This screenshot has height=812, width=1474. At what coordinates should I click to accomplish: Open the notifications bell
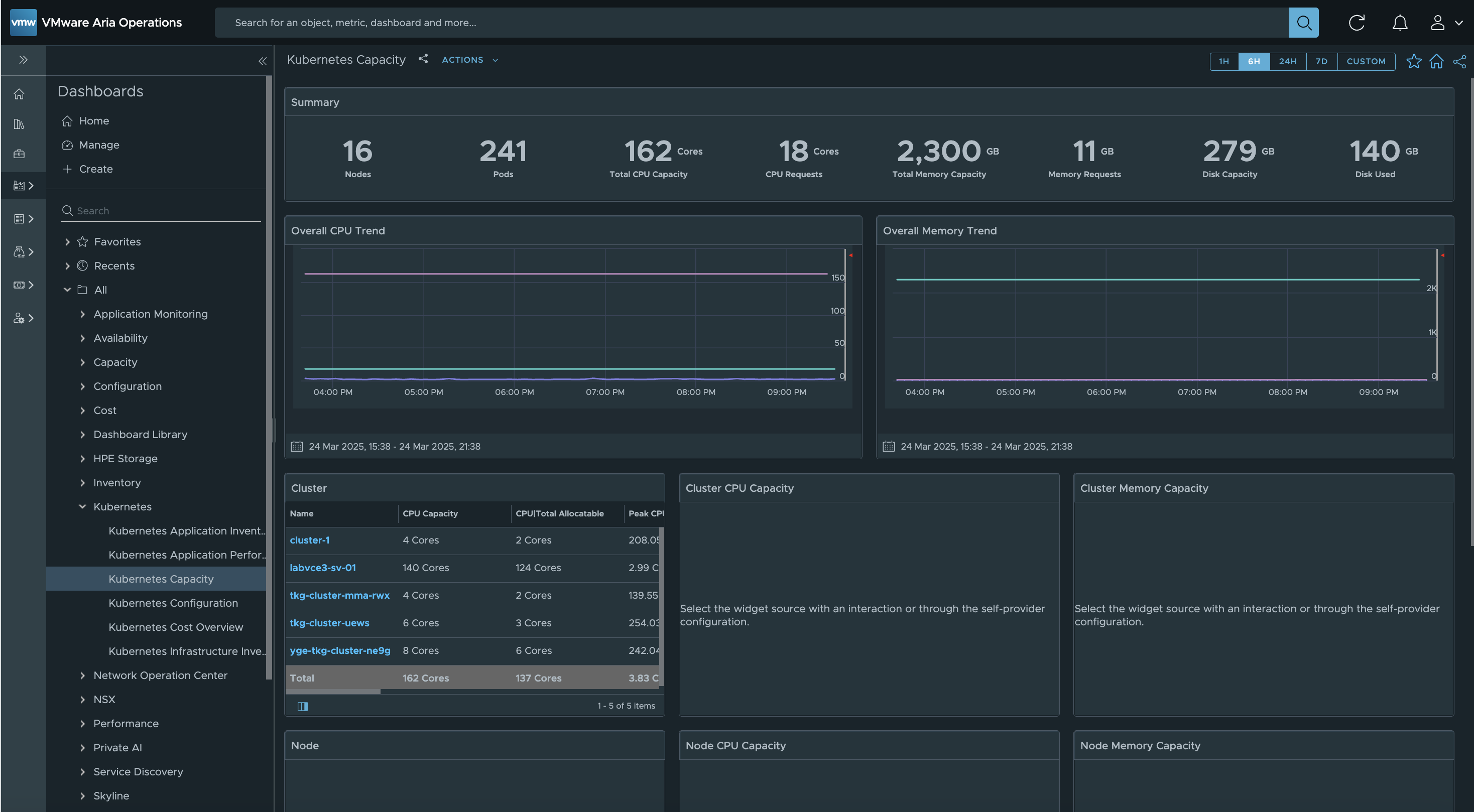(x=1400, y=23)
